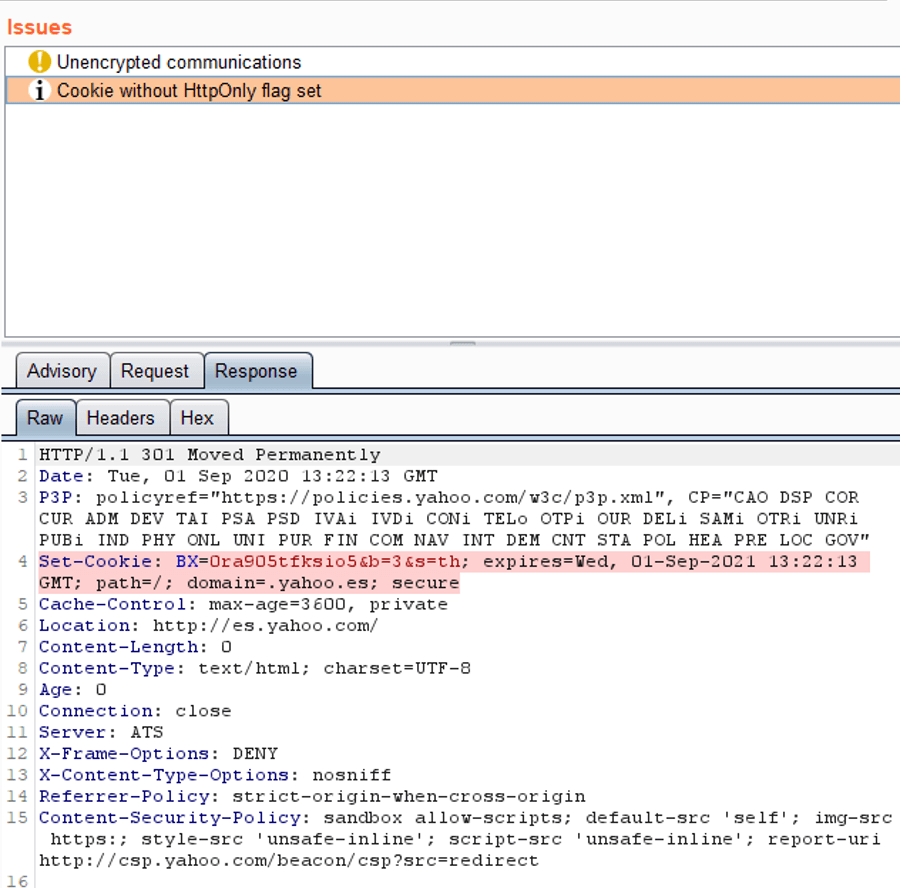Switch to the Request tab

(155, 371)
